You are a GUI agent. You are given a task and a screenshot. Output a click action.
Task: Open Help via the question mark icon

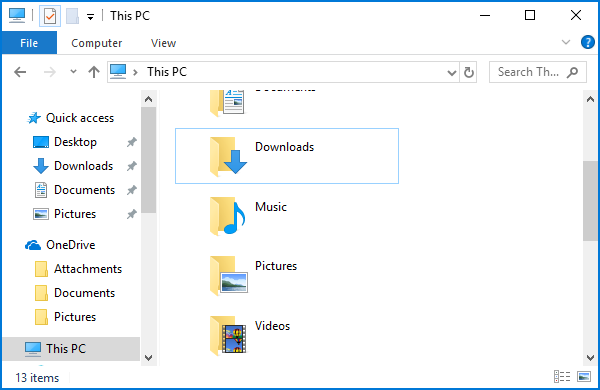587,42
